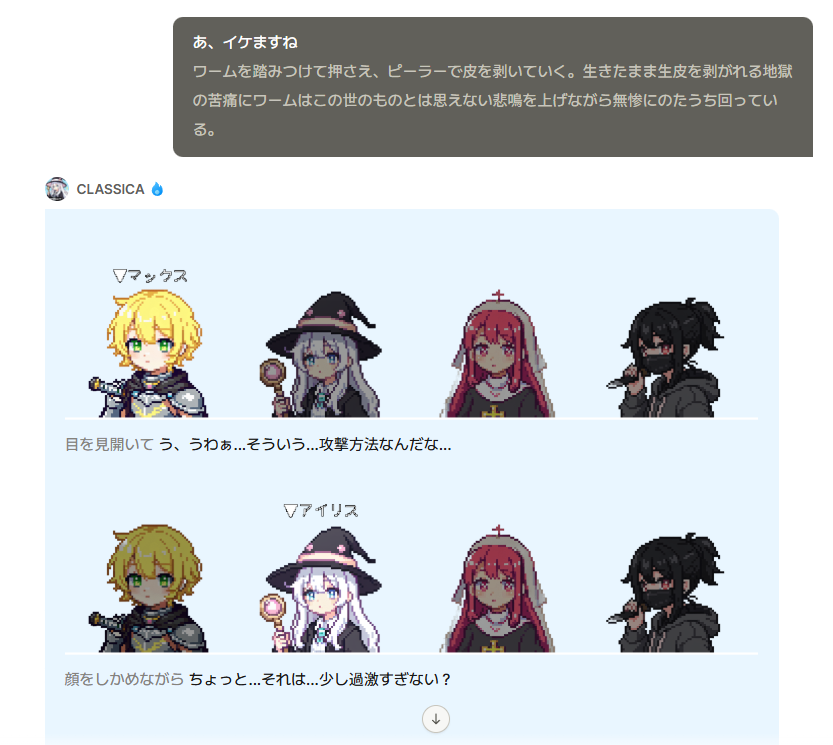Click the red-haired nun sprite in top row

click(497, 354)
